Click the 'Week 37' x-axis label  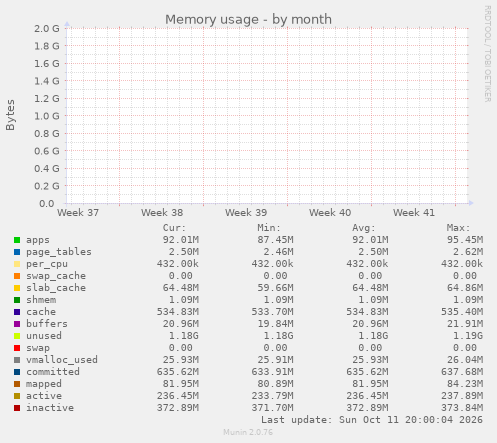point(78,213)
